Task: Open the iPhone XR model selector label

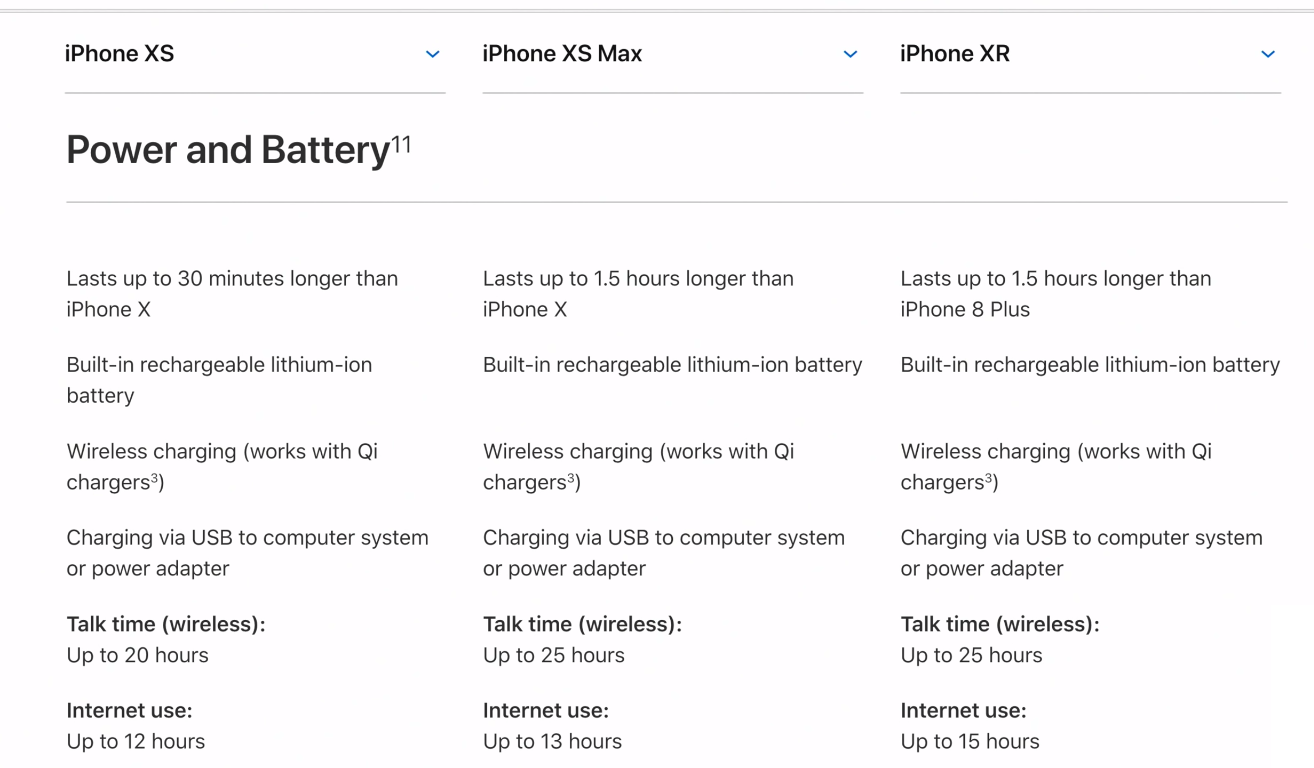Action: 955,53
